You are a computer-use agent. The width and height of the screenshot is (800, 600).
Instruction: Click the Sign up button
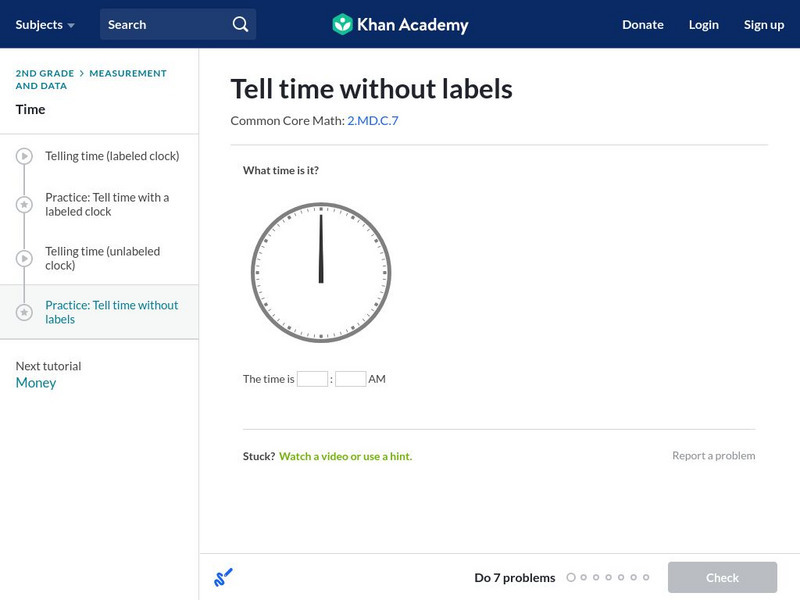pos(764,24)
